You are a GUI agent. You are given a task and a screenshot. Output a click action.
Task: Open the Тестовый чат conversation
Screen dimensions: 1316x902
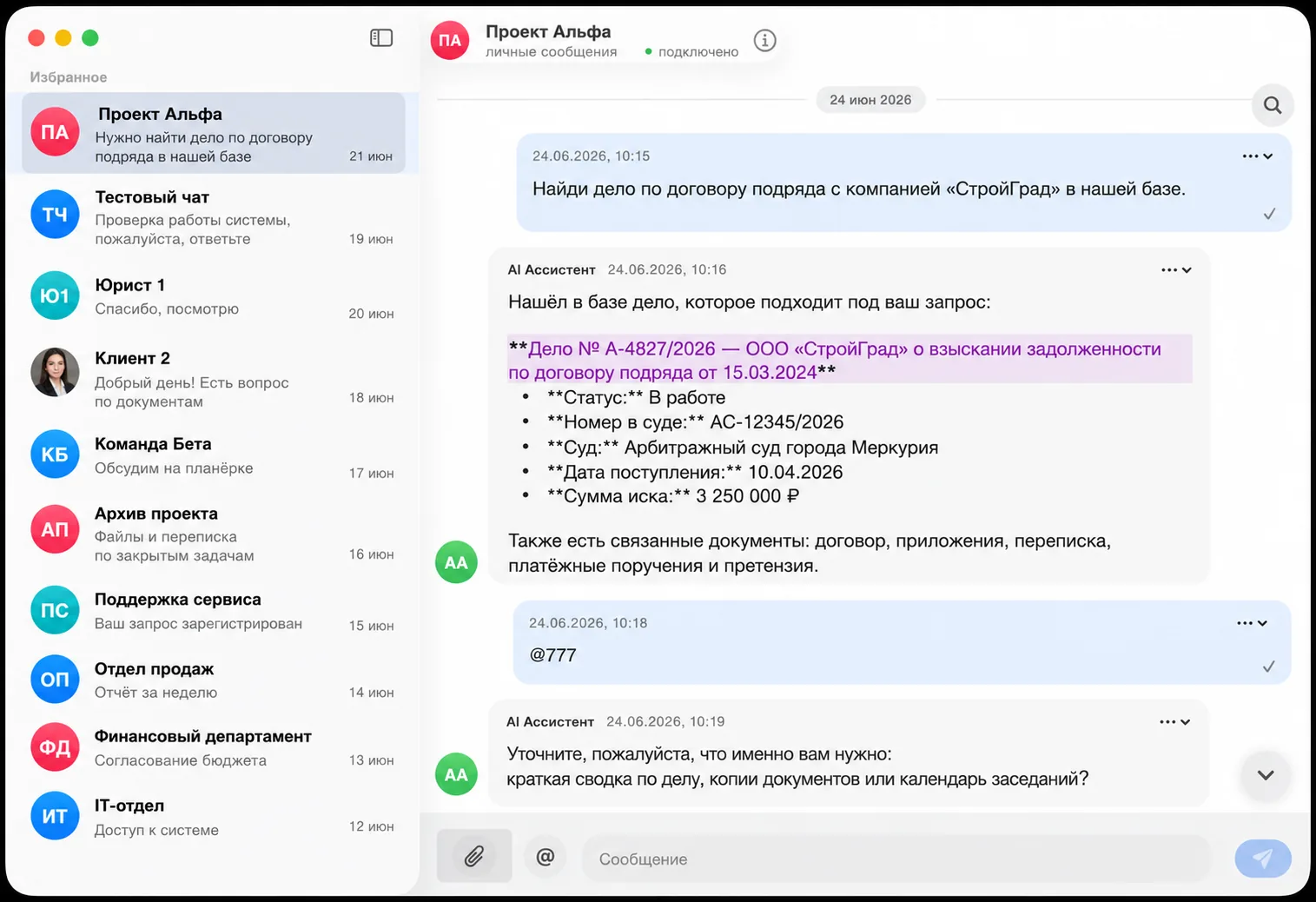coord(214,216)
